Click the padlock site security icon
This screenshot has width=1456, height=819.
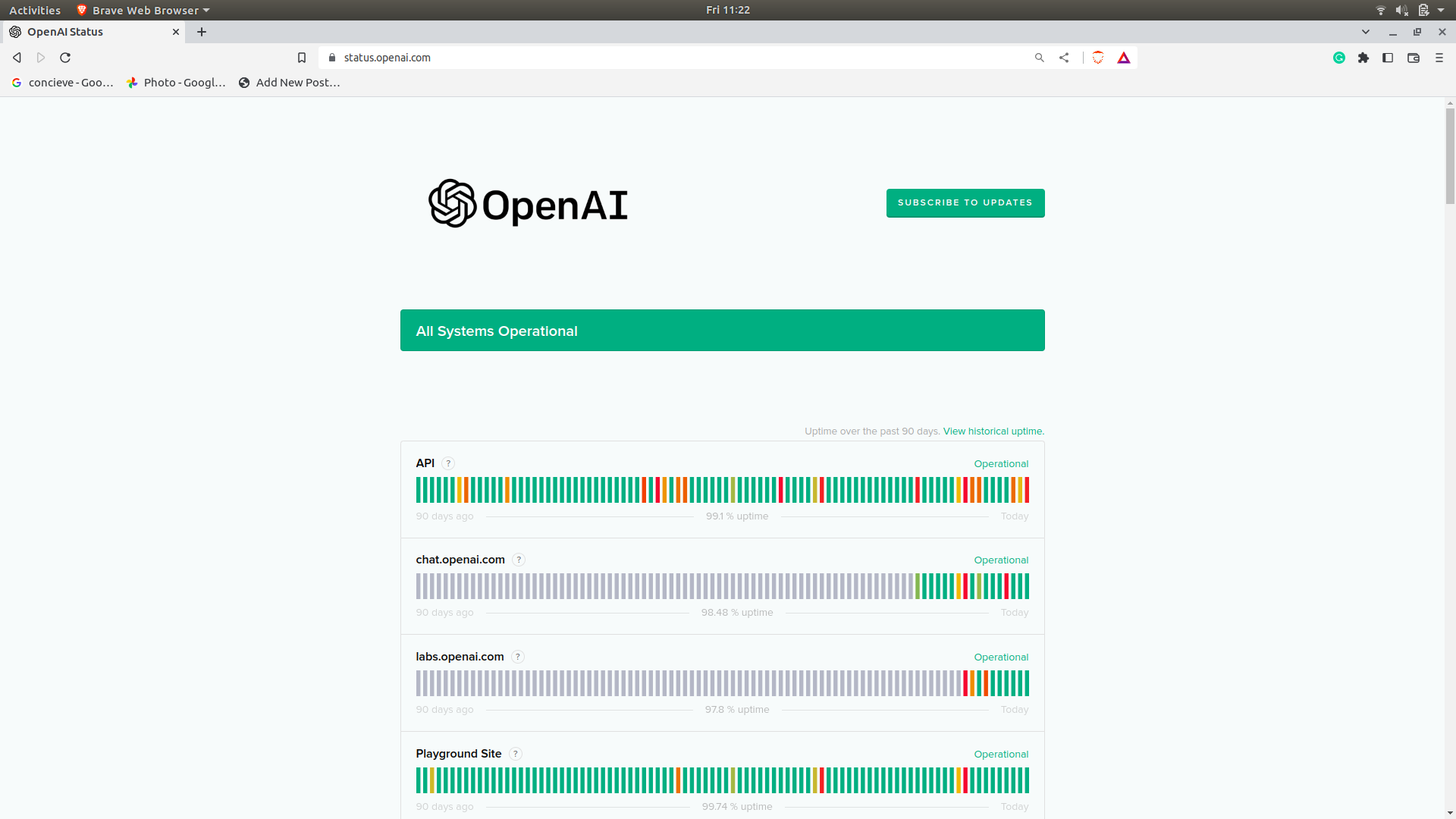[332, 58]
